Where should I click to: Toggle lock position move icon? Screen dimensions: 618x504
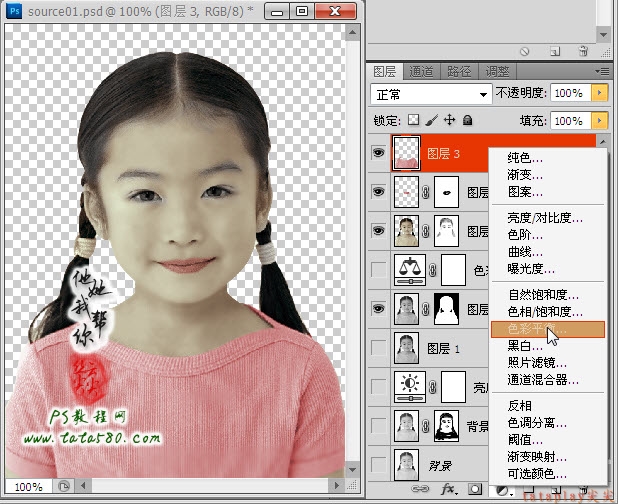(x=449, y=120)
